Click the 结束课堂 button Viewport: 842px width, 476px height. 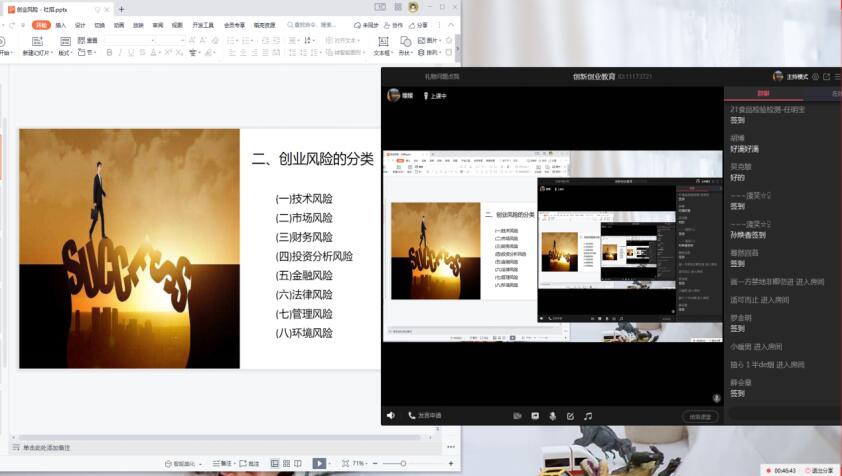pos(700,416)
